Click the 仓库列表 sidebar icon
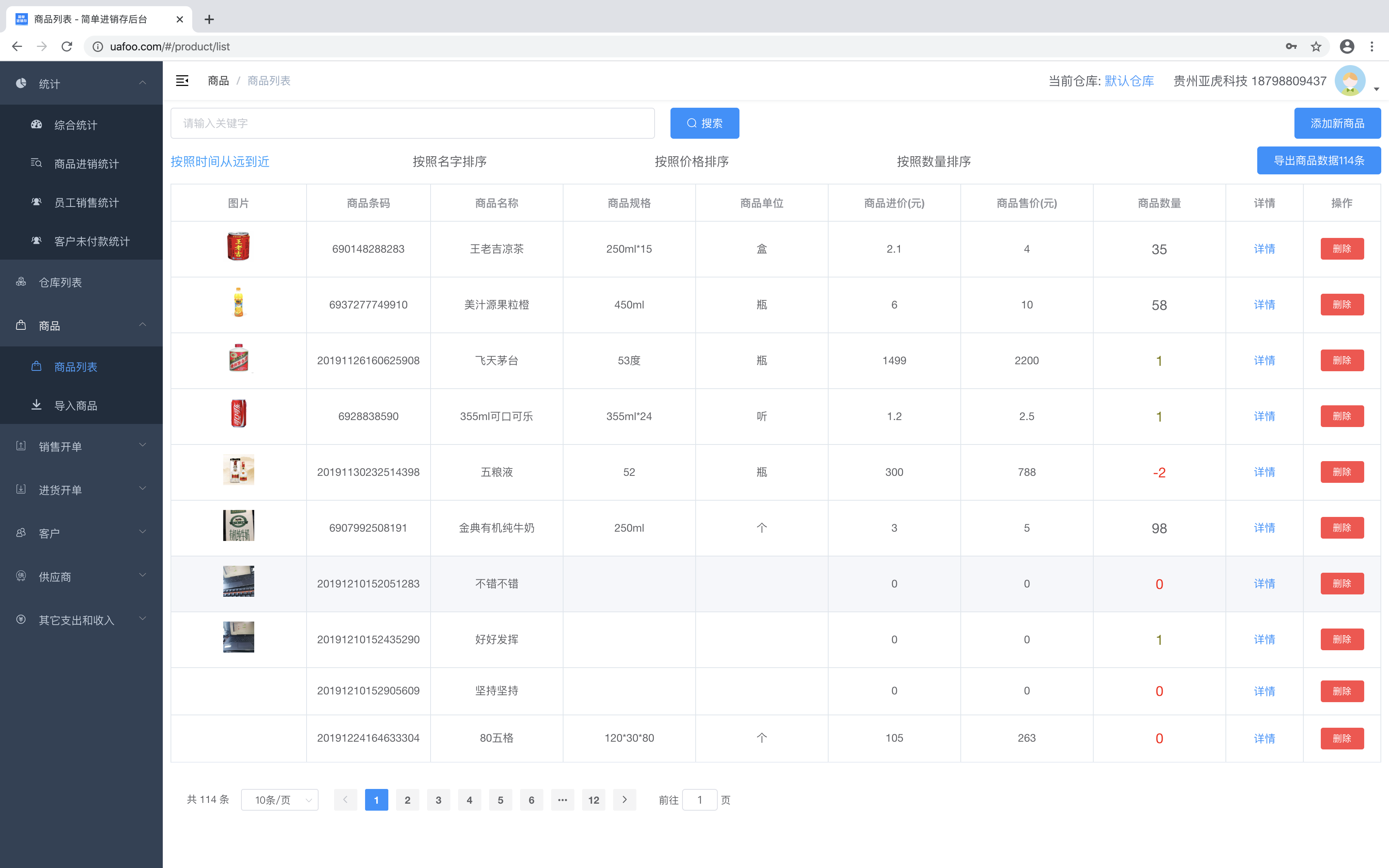1389x868 pixels. [x=21, y=282]
